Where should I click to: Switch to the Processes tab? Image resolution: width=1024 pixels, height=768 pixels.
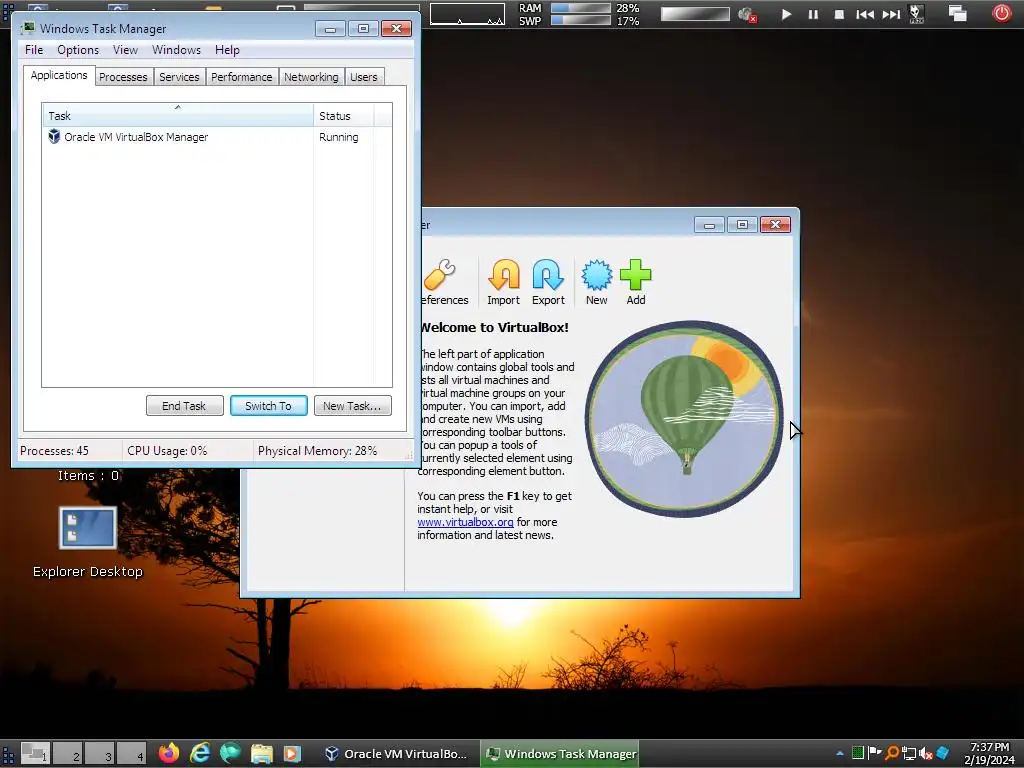point(123,77)
